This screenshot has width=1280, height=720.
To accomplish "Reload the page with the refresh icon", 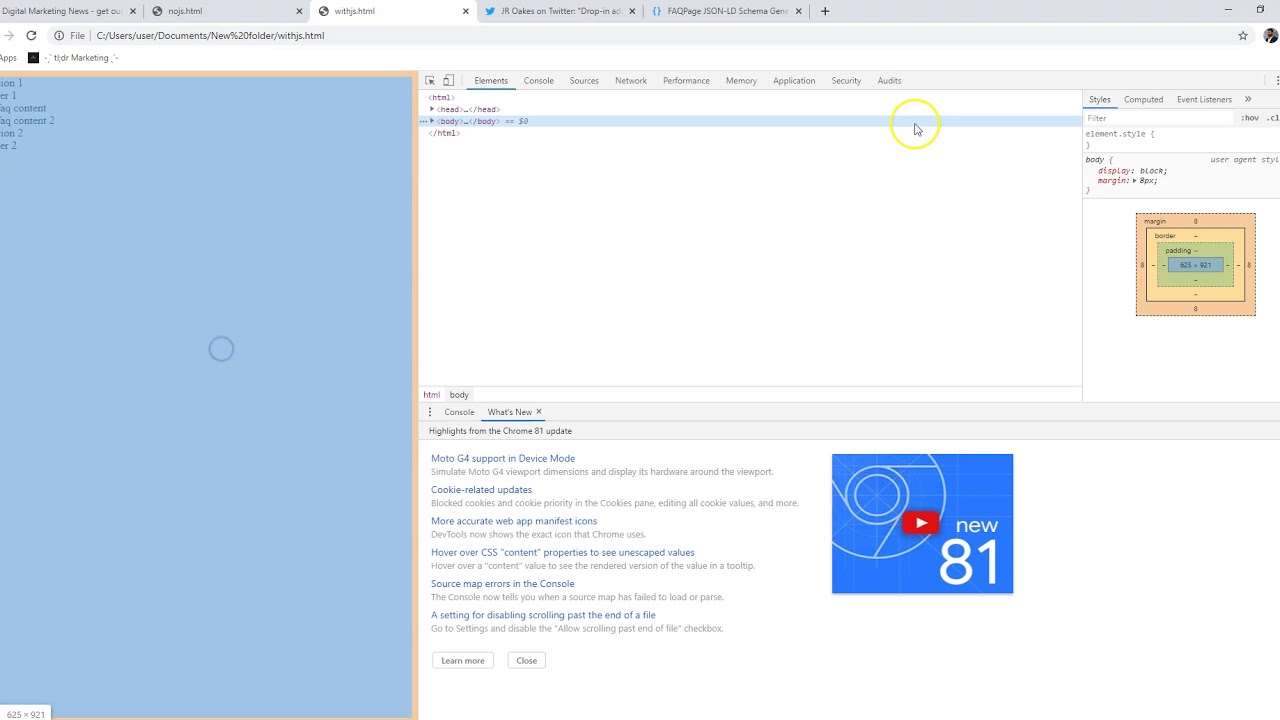I will pos(31,36).
